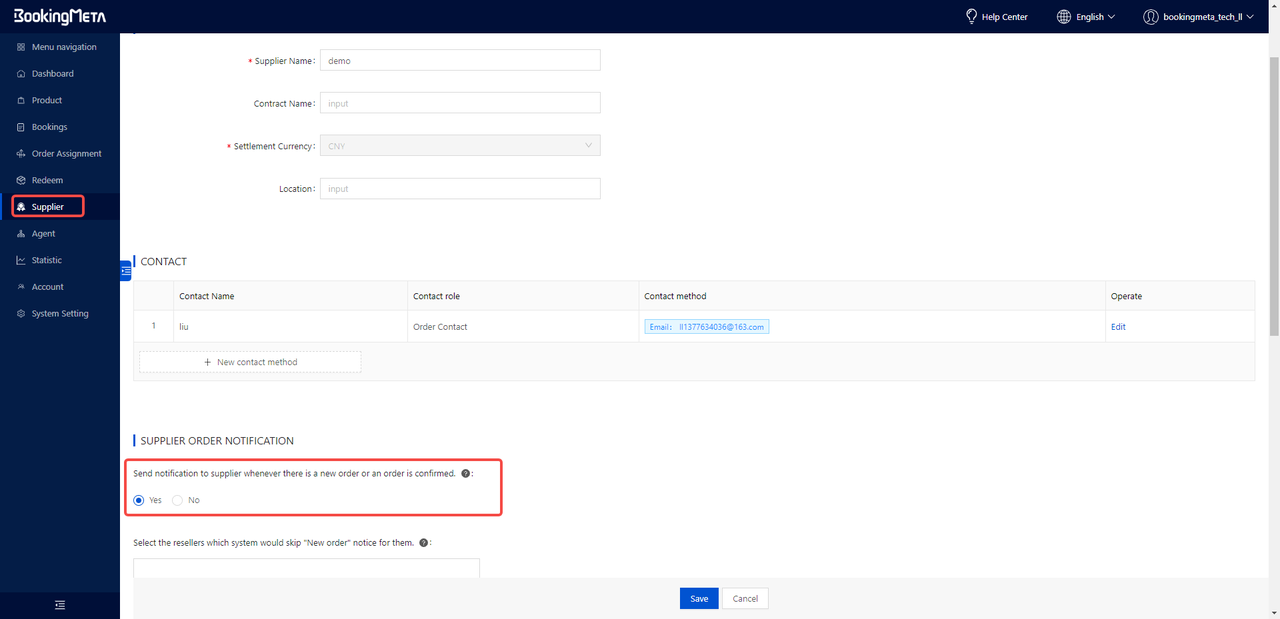The image size is (1280, 619).
Task: Open System Setting in the sidebar
Action: pyautogui.click(x=60, y=314)
